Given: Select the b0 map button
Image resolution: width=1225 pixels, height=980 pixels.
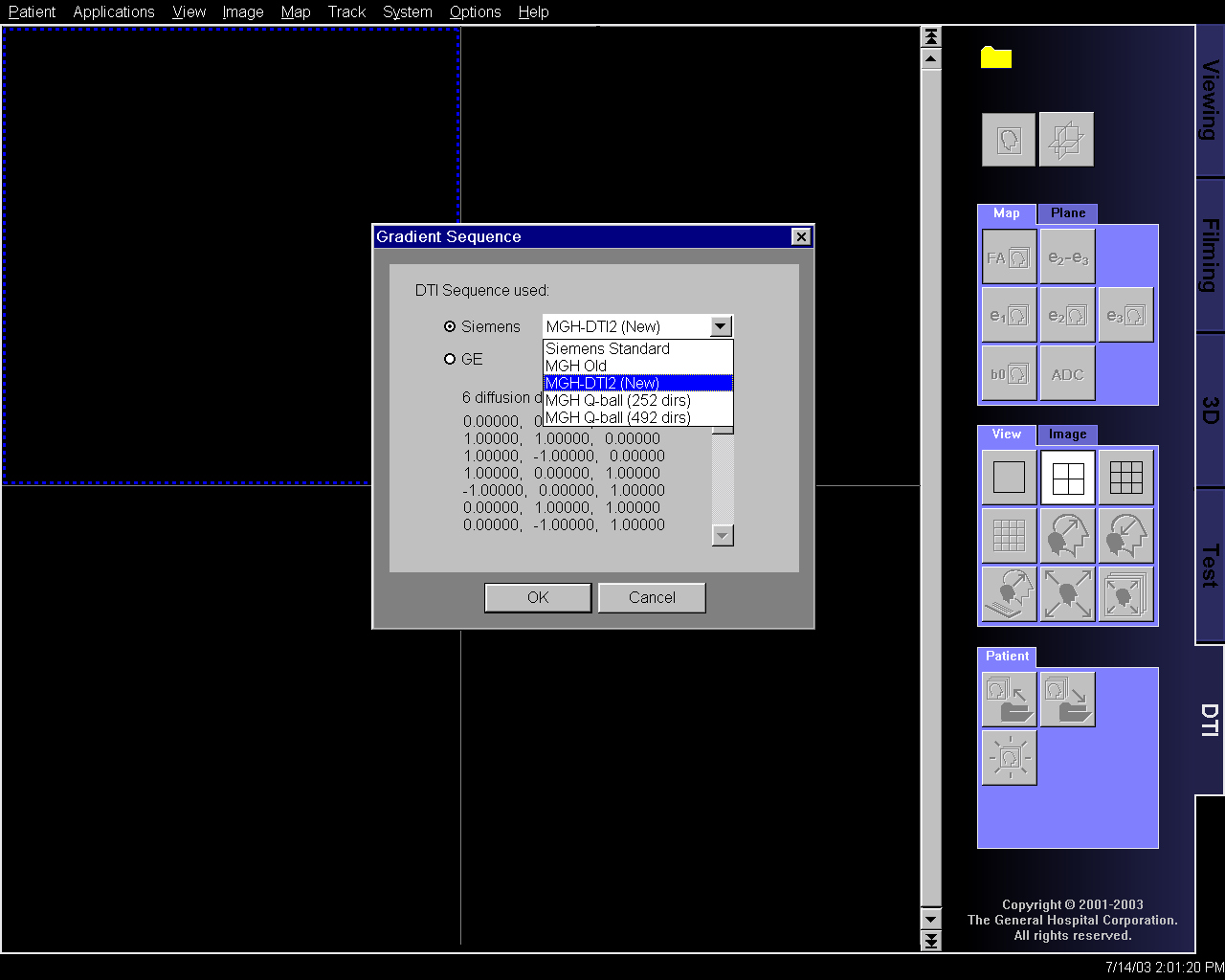Looking at the screenshot, I should click(x=1009, y=373).
